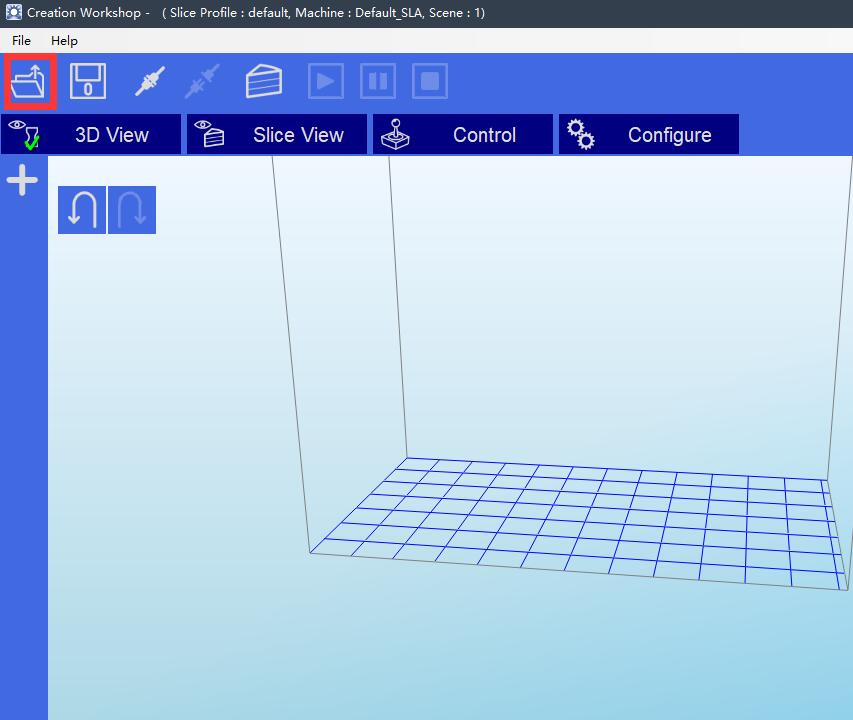Start the print with Play button
This screenshot has width=853, height=720.
point(326,81)
